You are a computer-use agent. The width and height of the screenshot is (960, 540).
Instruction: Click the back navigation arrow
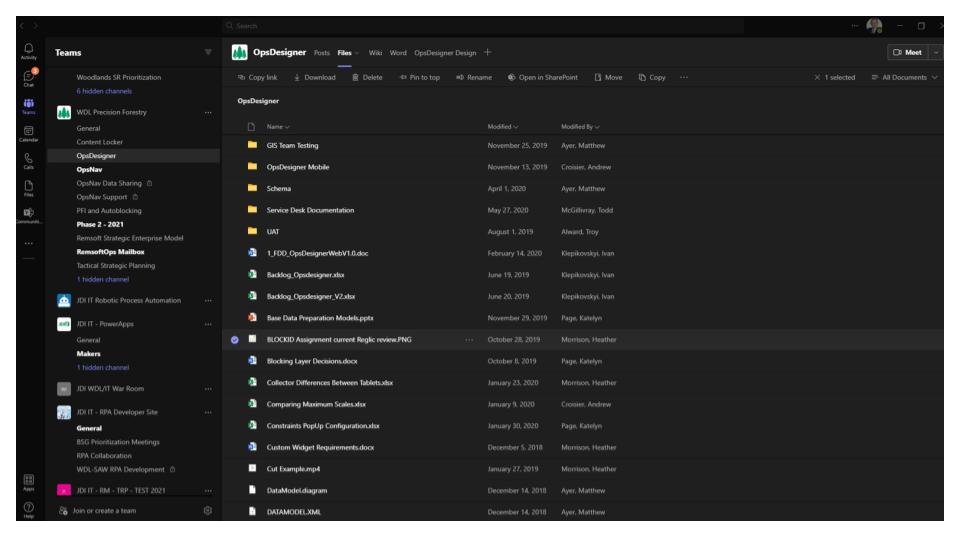point(22,26)
